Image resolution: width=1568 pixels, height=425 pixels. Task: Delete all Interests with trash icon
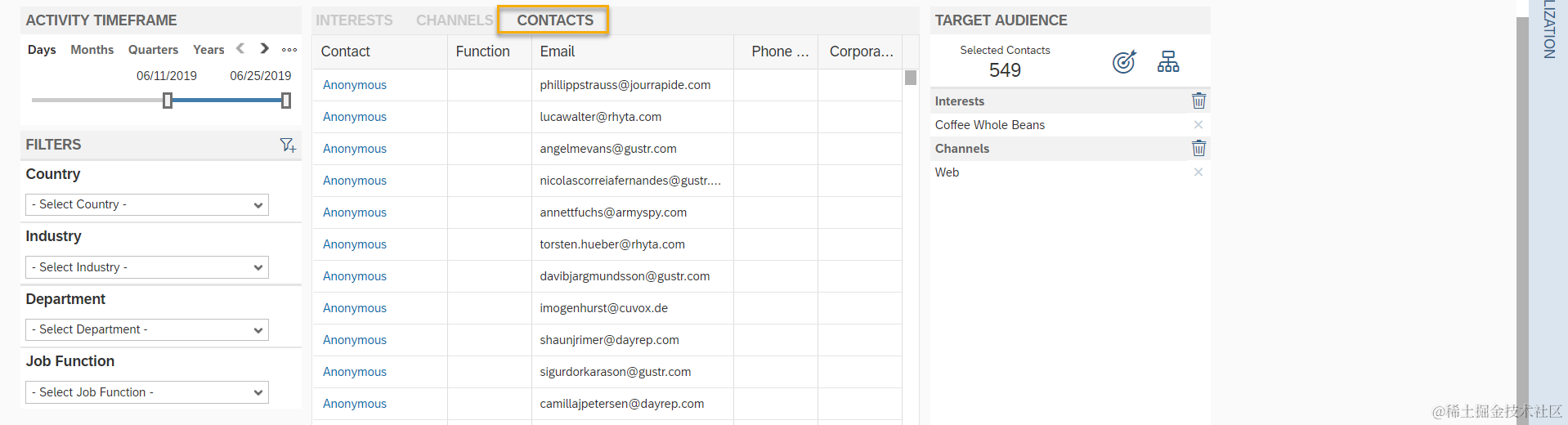[1198, 101]
